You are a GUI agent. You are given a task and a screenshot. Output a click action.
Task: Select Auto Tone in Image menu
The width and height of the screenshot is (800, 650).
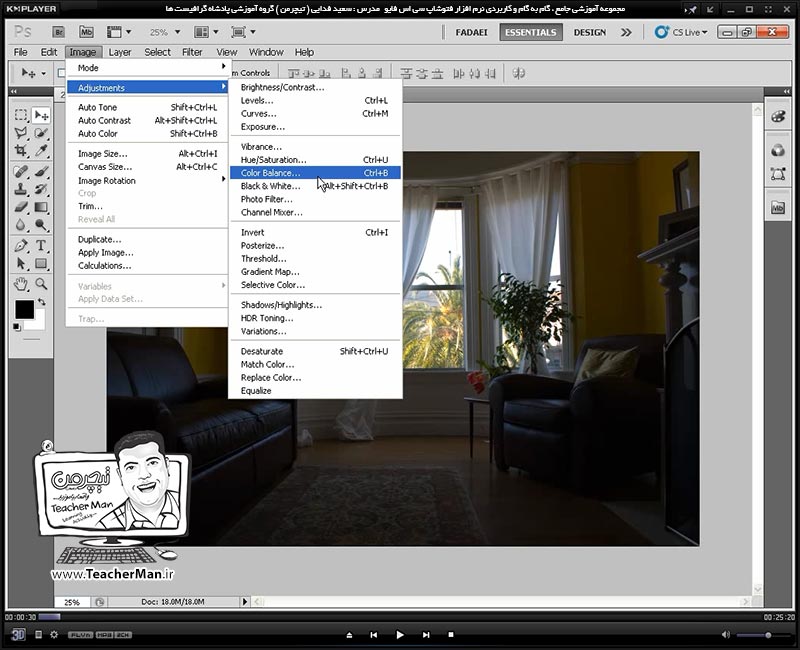[147, 107]
